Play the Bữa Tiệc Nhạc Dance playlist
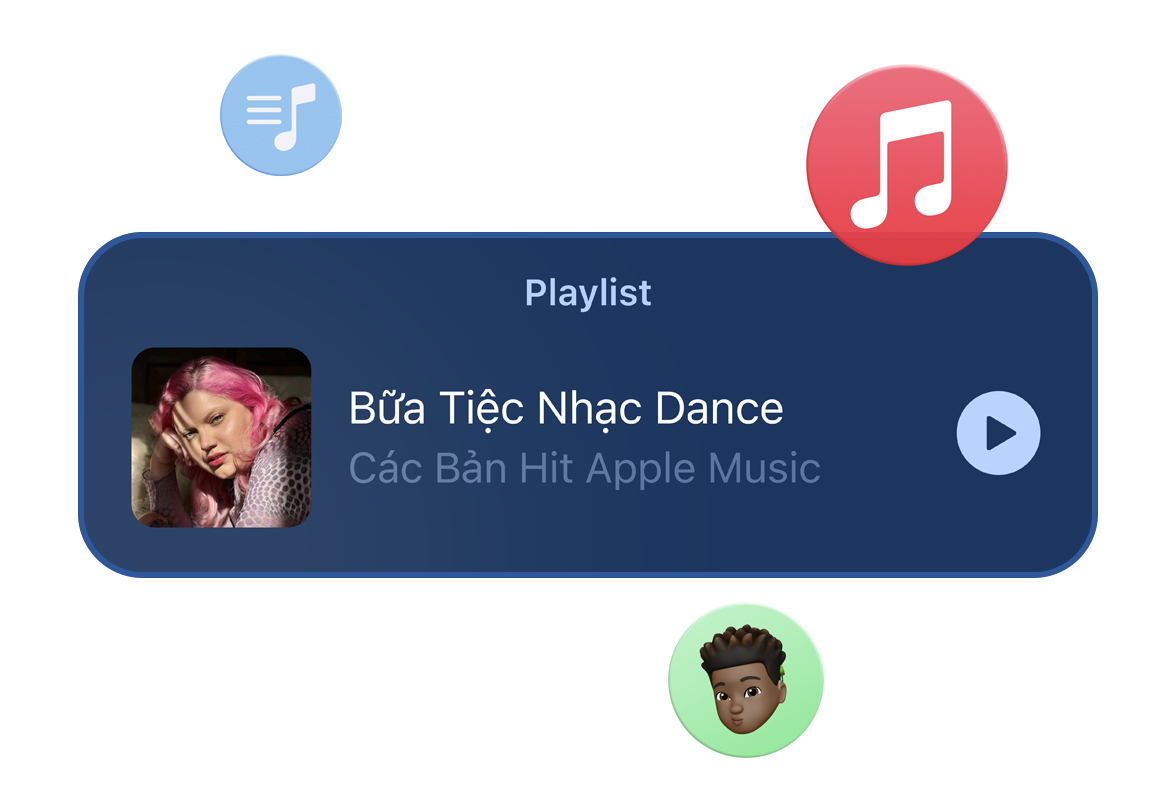Viewport: 1176px width, 808px height. (998, 433)
